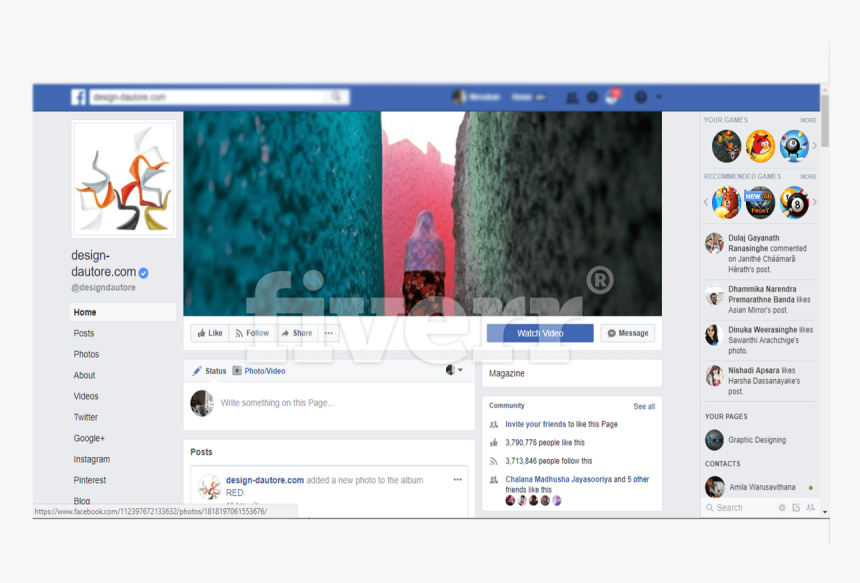Click the chat Search field
860x583 pixels.
[738, 508]
